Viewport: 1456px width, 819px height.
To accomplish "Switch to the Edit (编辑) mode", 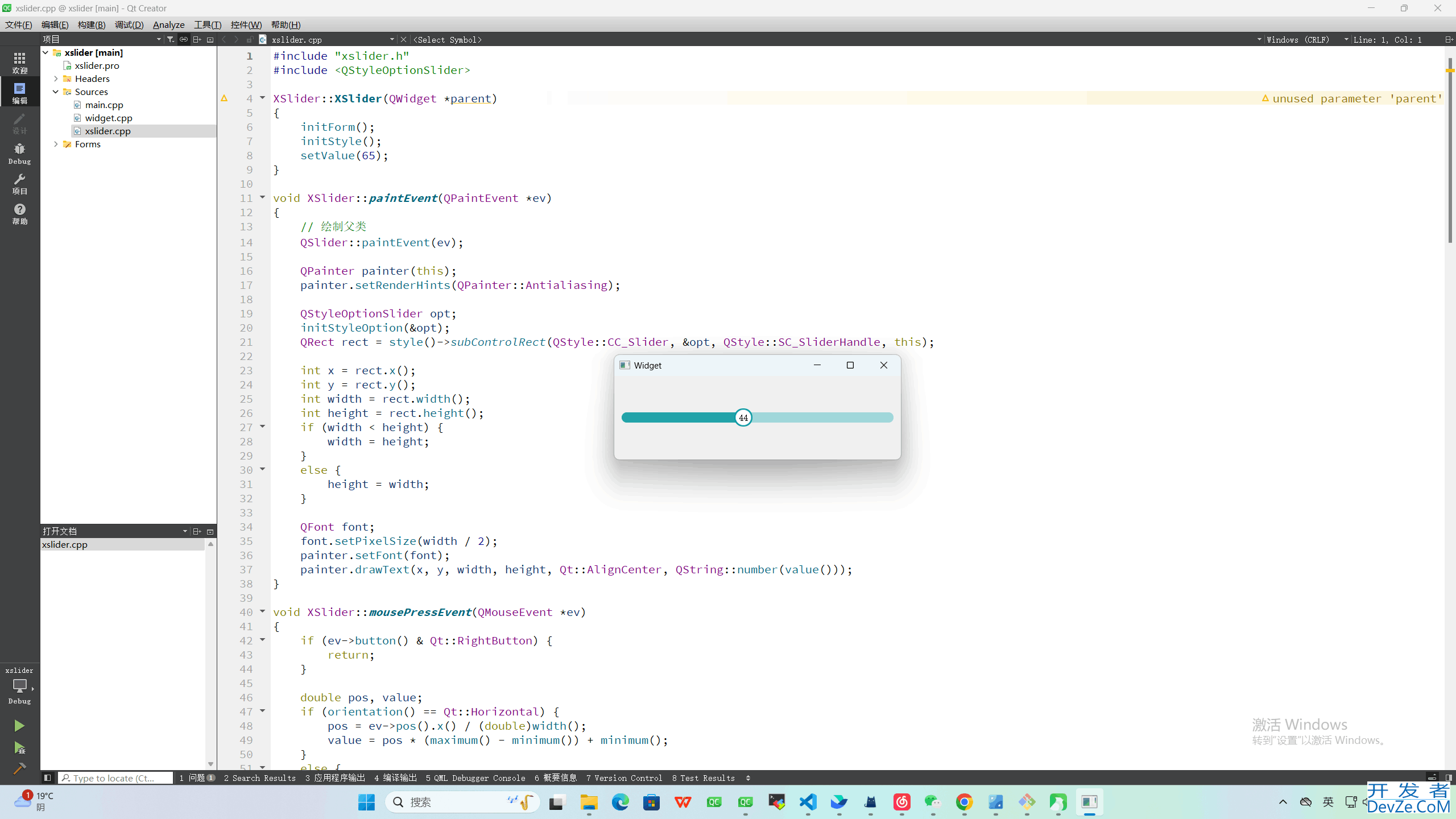I will tap(19, 93).
